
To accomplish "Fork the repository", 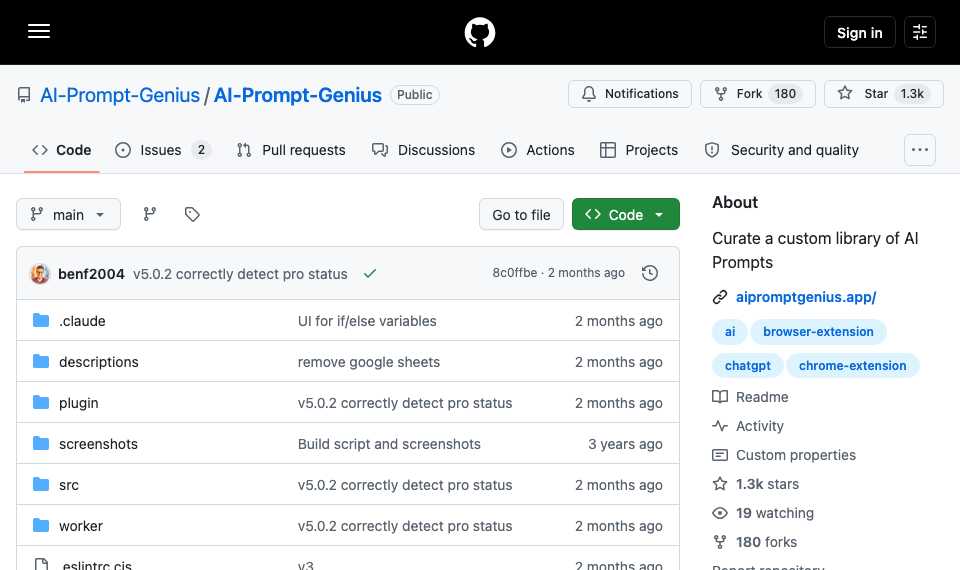I will coord(757,94).
